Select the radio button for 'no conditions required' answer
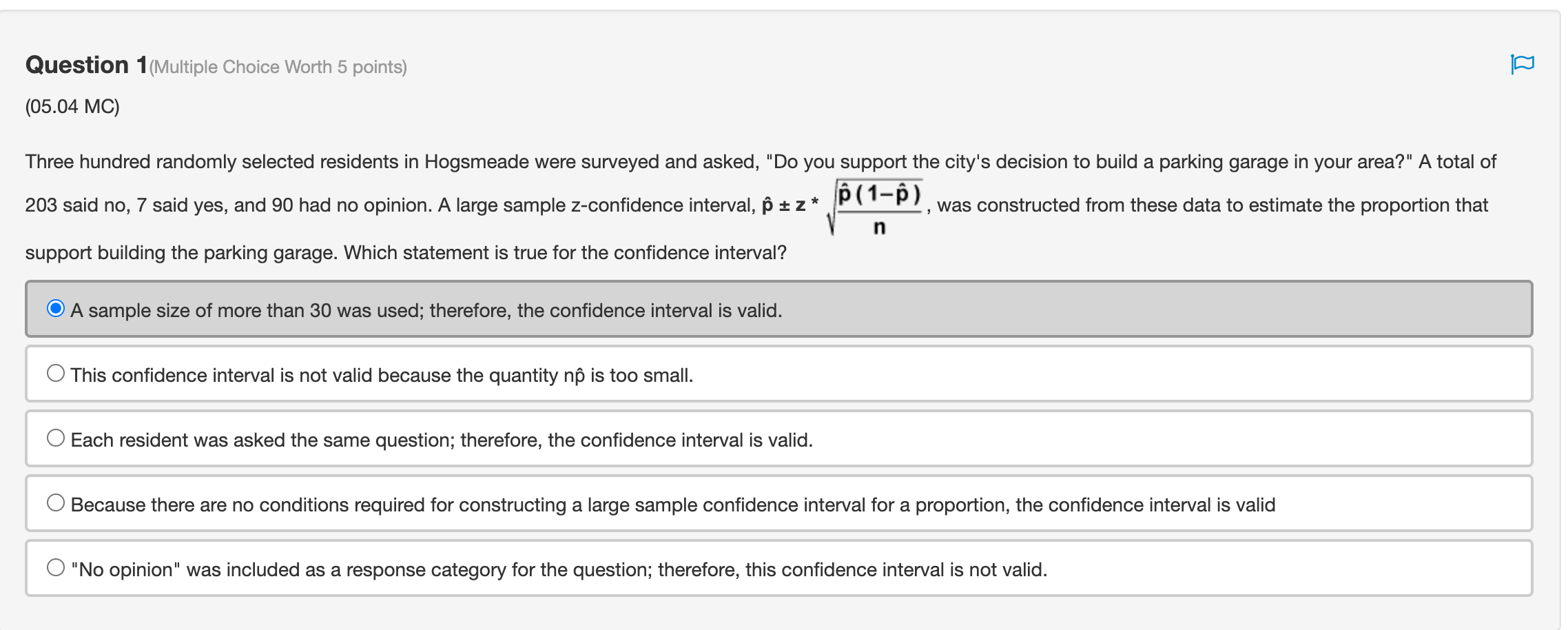The width and height of the screenshot is (1568, 630). (x=56, y=503)
